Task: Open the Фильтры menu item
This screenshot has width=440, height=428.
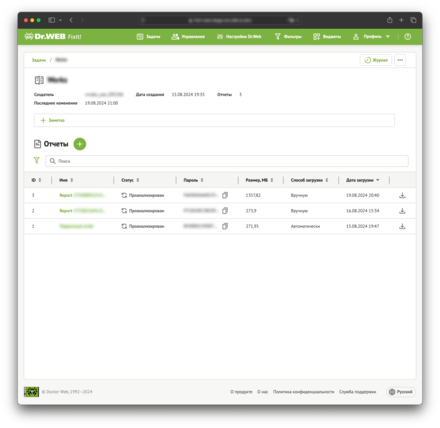Action: pos(288,37)
